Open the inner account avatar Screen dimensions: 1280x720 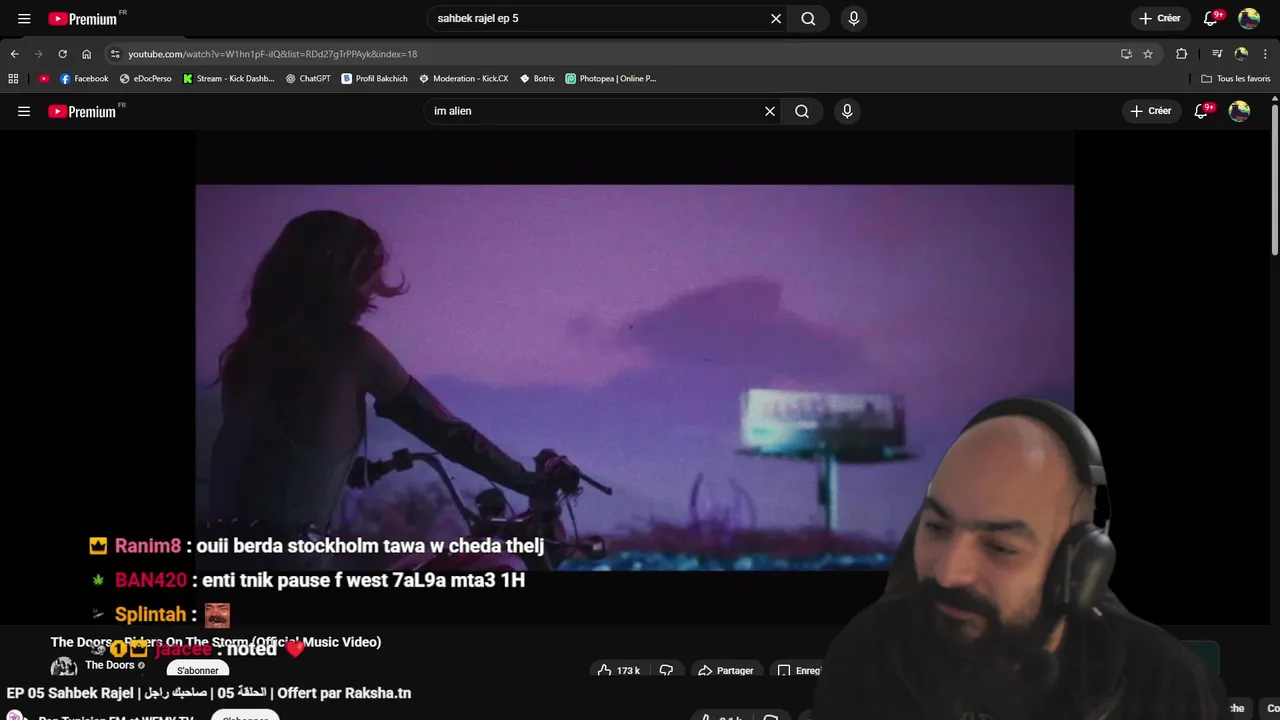click(x=1239, y=111)
